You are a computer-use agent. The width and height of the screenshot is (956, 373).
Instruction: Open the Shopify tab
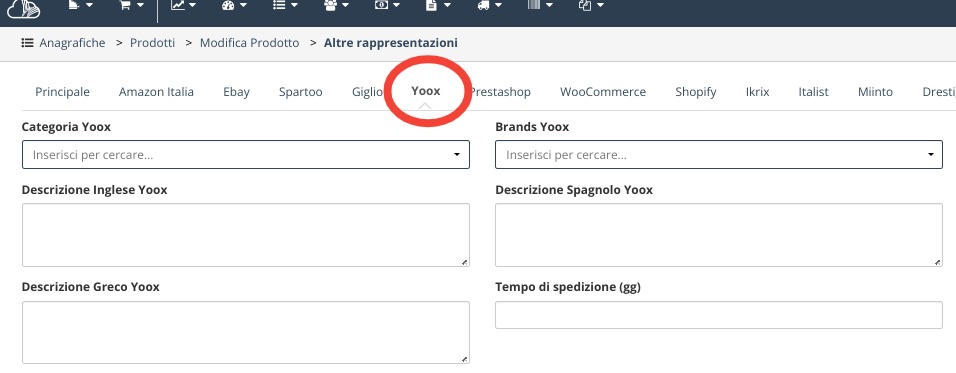click(x=696, y=92)
